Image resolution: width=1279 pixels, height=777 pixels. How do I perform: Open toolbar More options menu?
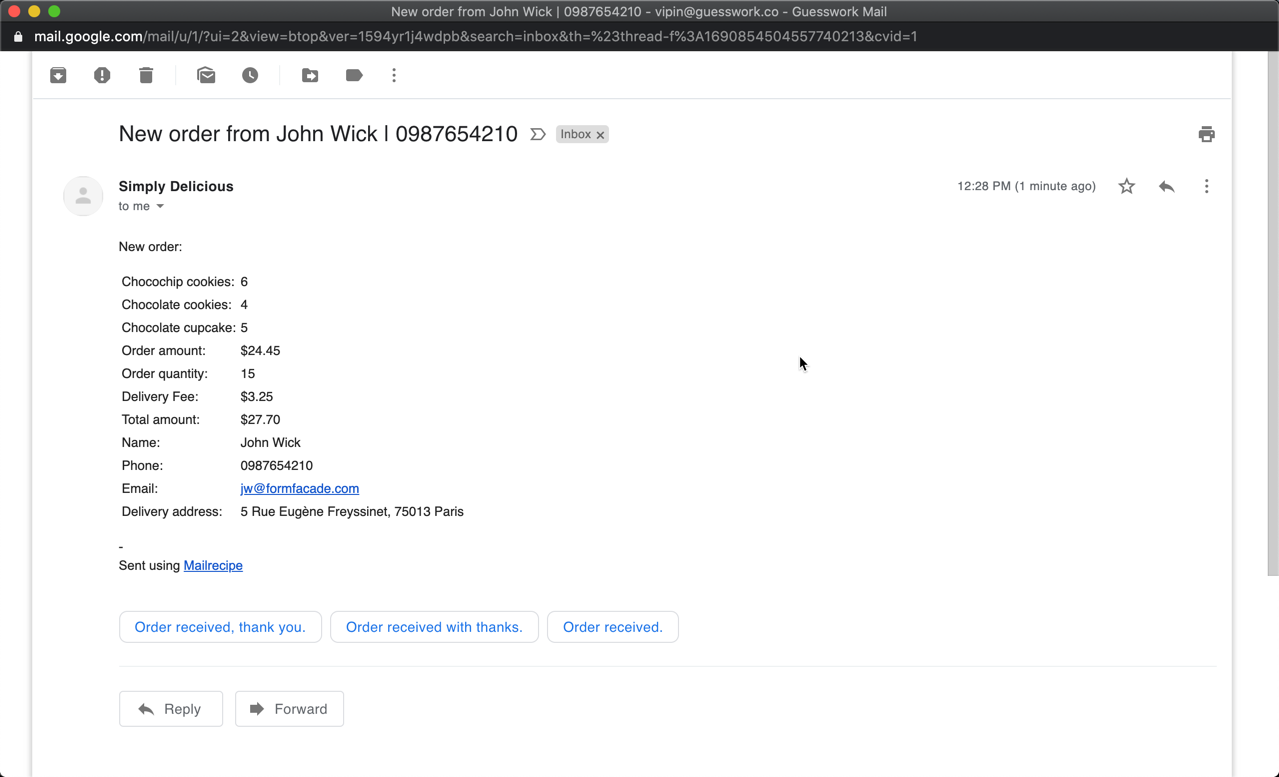point(394,76)
